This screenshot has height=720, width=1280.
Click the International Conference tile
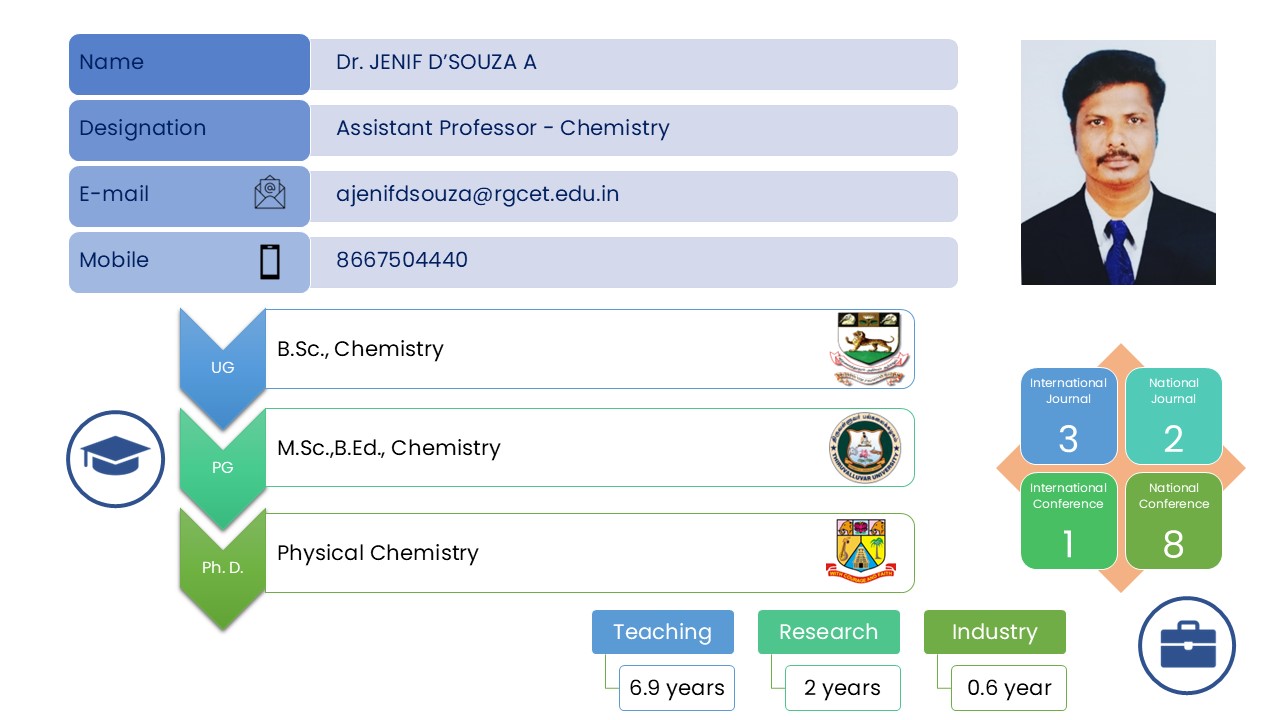[1068, 521]
